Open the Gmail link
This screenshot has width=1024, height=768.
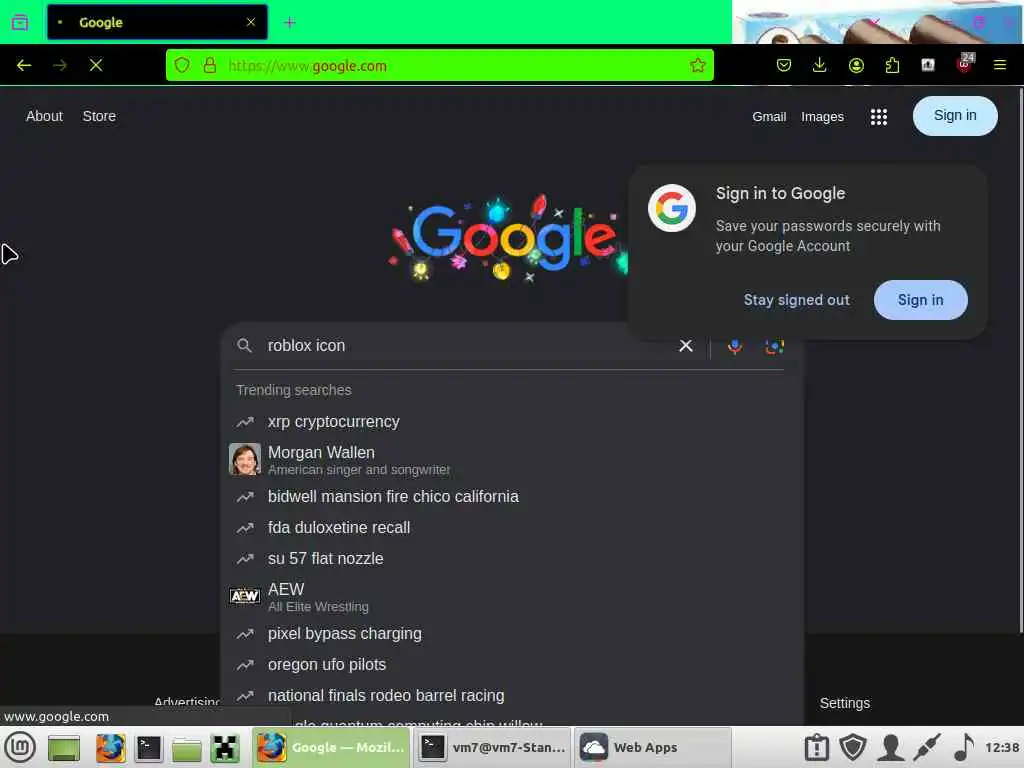pos(769,117)
